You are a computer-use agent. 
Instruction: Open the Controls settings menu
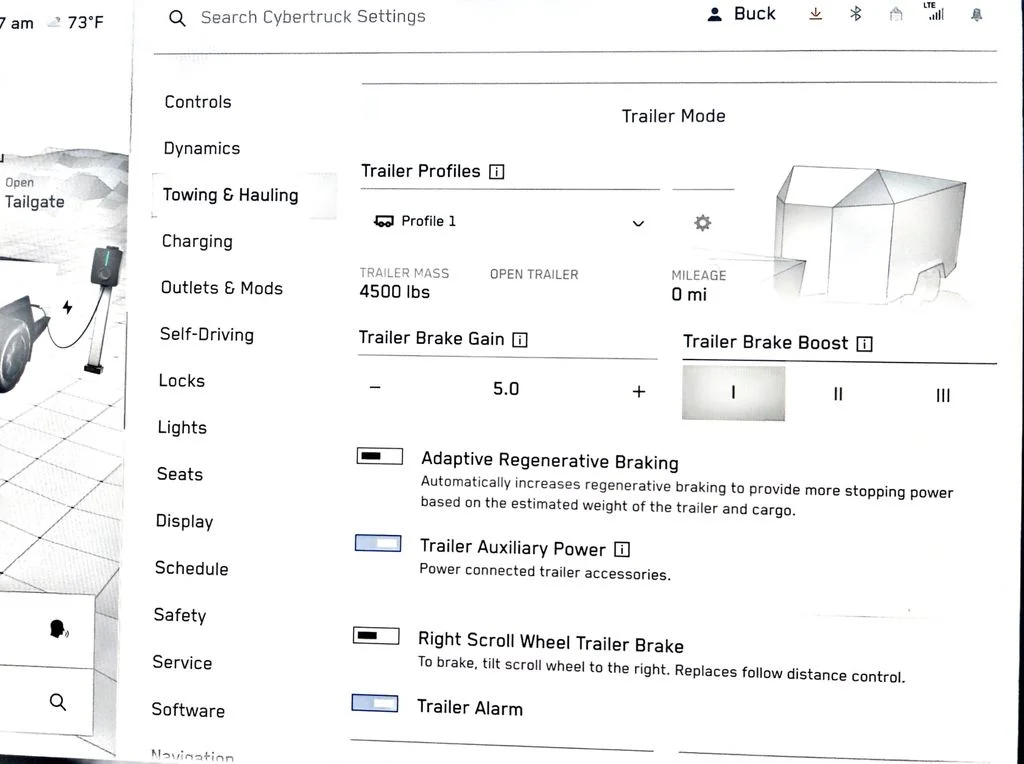(198, 102)
